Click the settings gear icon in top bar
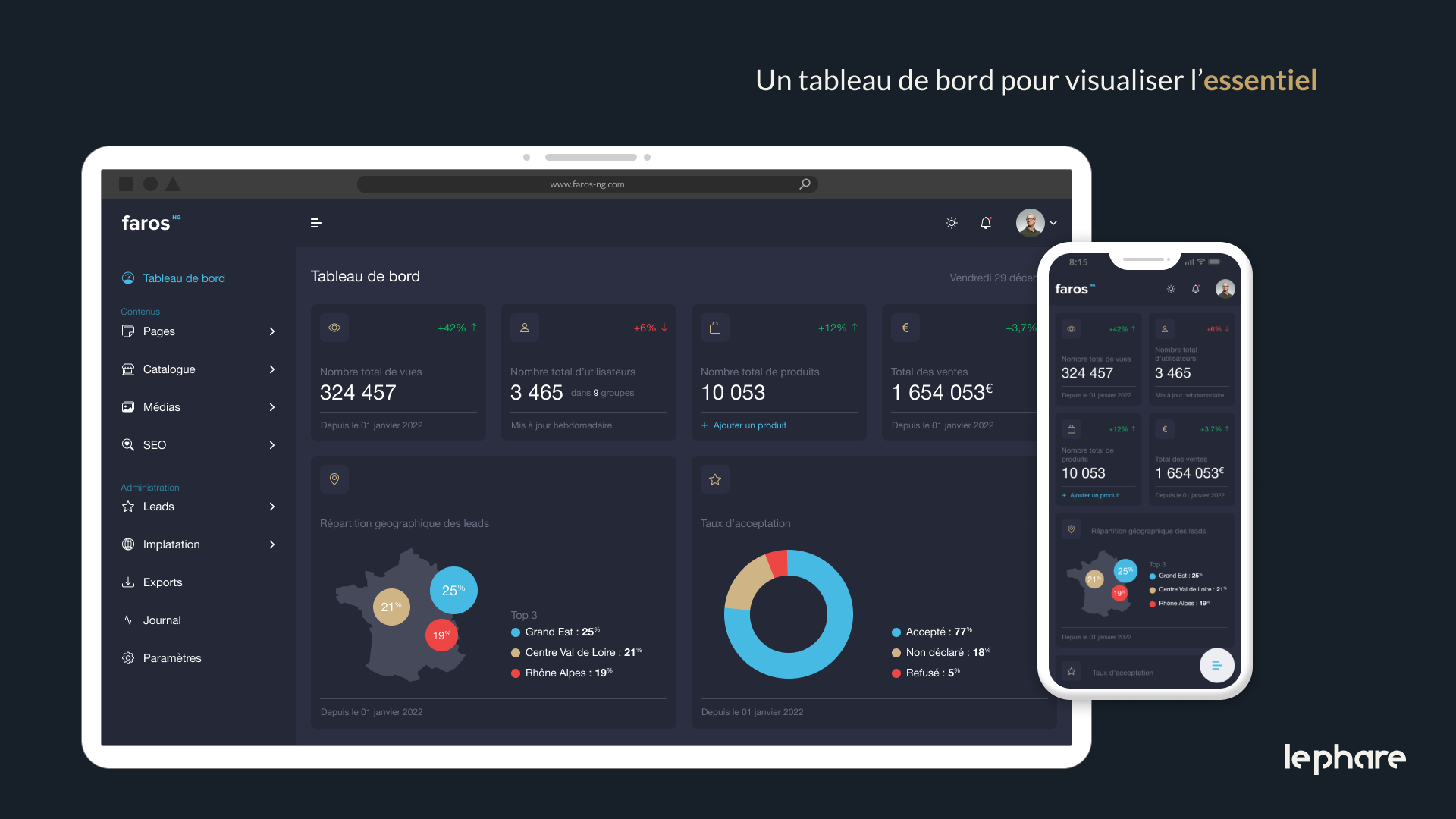The height and width of the screenshot is (819, 1456). pos(951,222)
